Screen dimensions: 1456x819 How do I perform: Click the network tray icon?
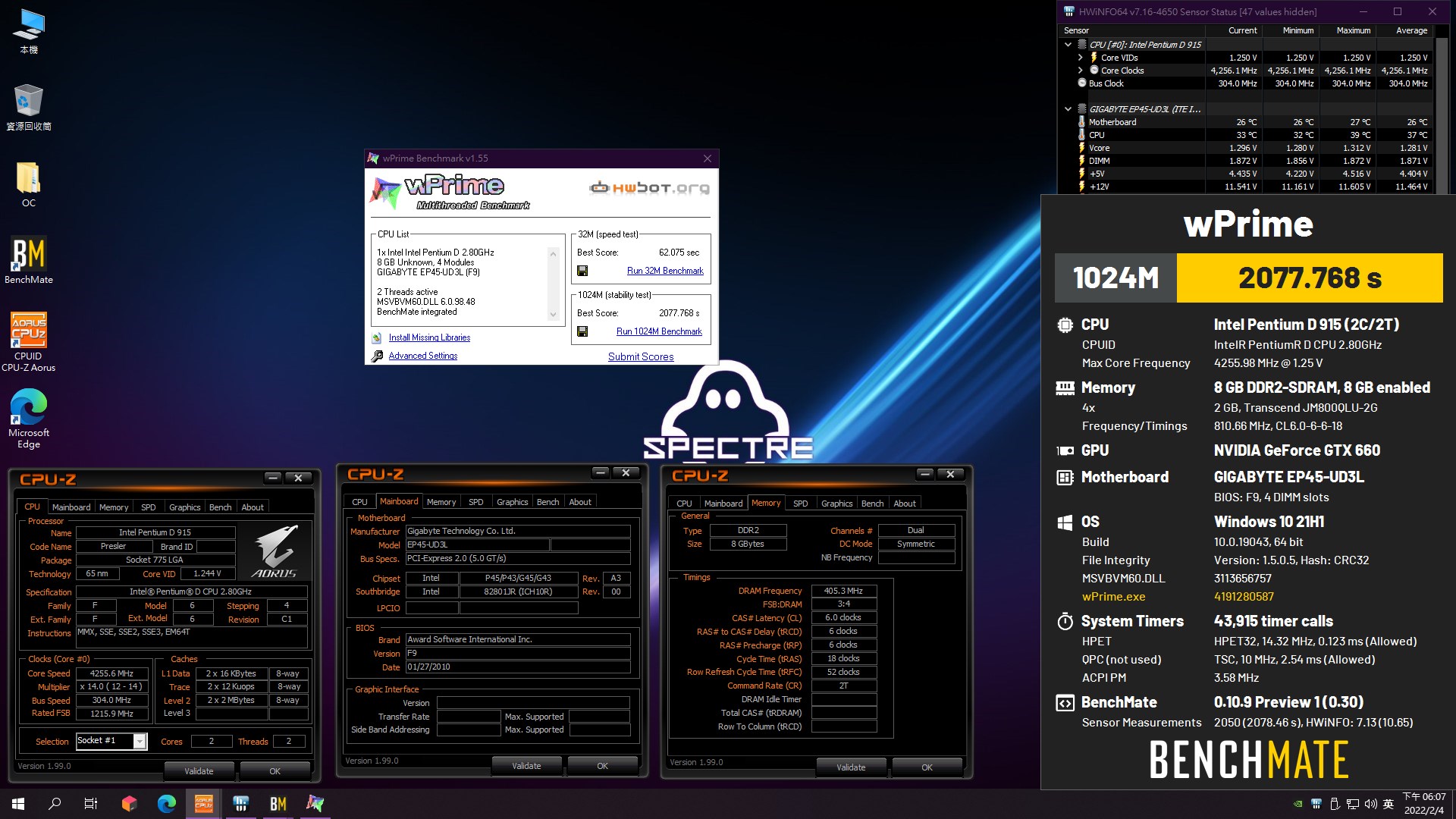click(1352, 804)
